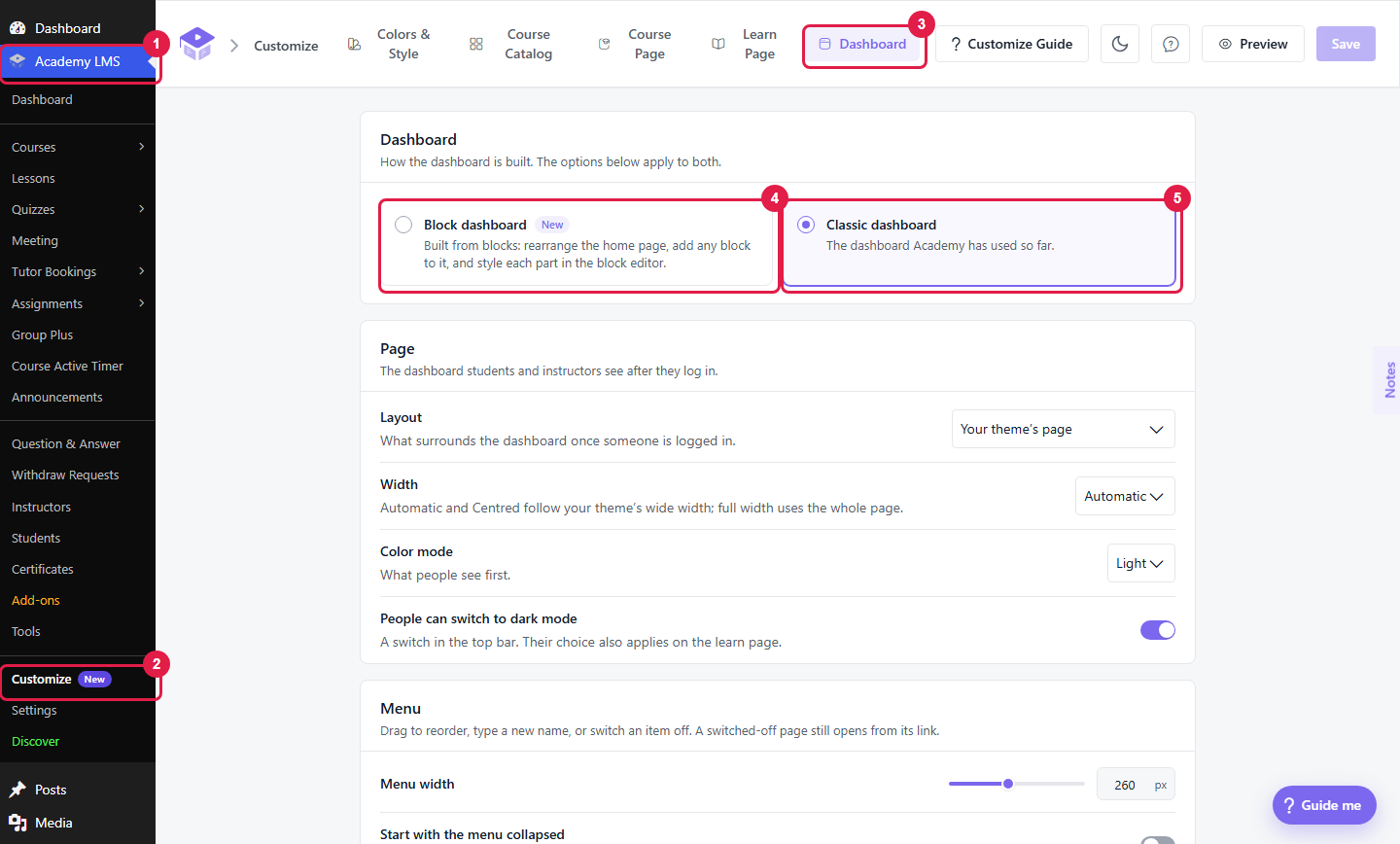This screenshot has width=1400, height=844.
Task: Switch to the Course Page tab
Action: (635, 44)
